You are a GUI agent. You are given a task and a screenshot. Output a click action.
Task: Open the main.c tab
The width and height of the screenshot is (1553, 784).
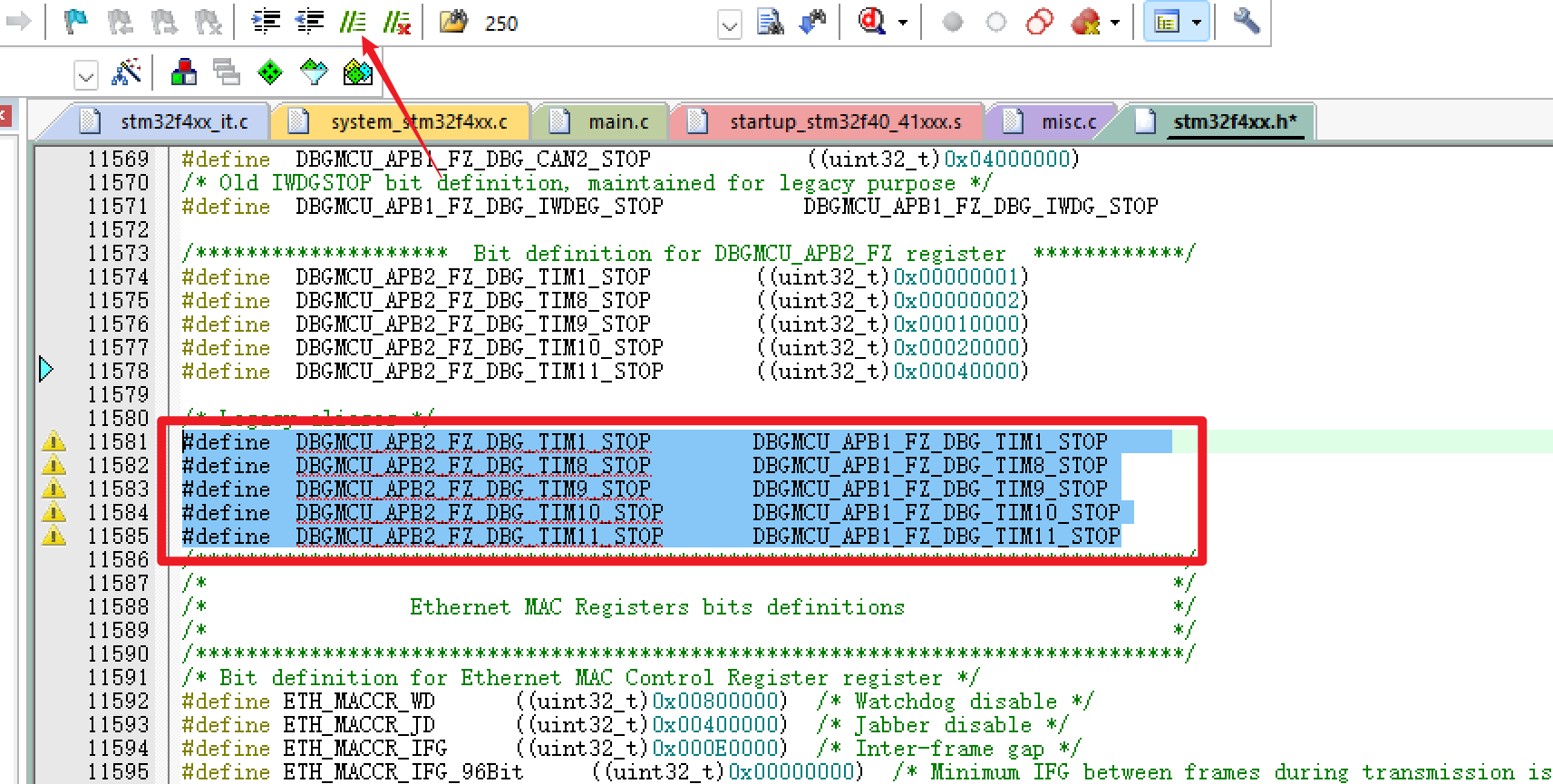[618, 121]
